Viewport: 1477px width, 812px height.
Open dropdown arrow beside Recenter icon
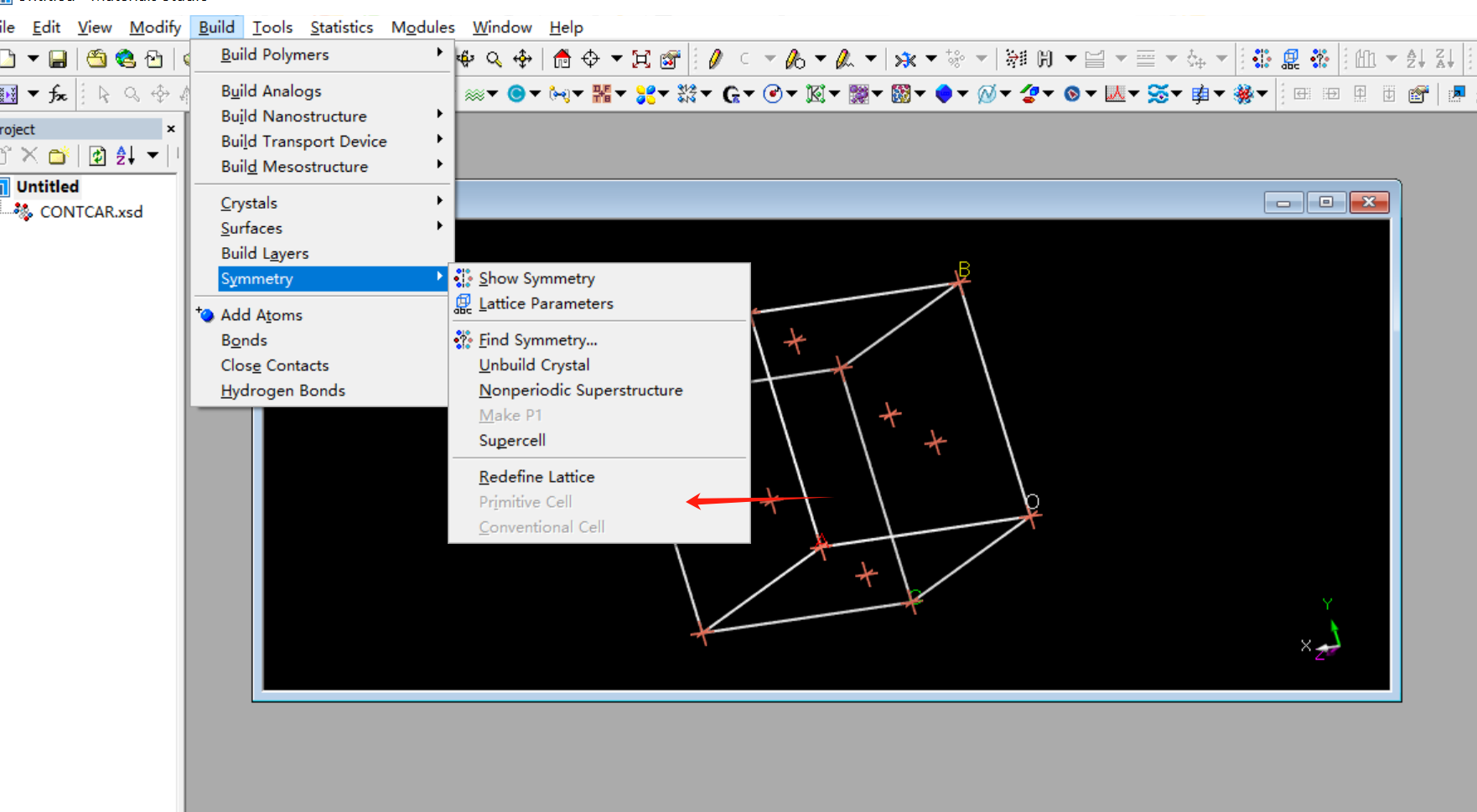(x=616, y=59)
